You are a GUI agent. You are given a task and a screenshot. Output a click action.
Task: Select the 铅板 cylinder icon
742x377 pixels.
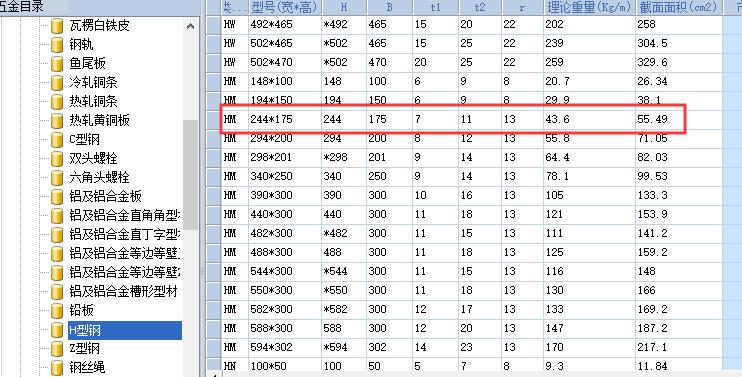(x=57, y=311)
